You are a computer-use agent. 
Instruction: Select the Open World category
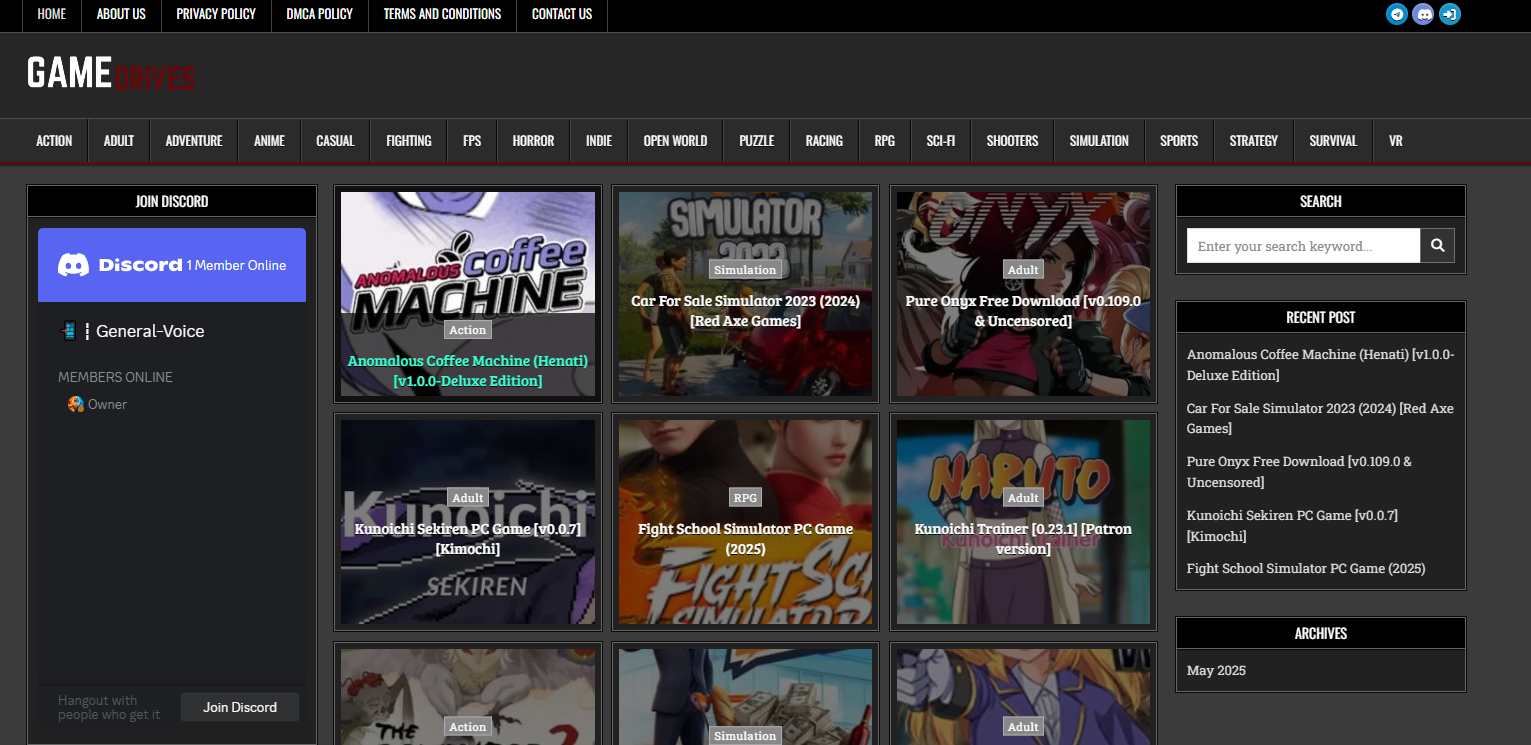(675, 141)
